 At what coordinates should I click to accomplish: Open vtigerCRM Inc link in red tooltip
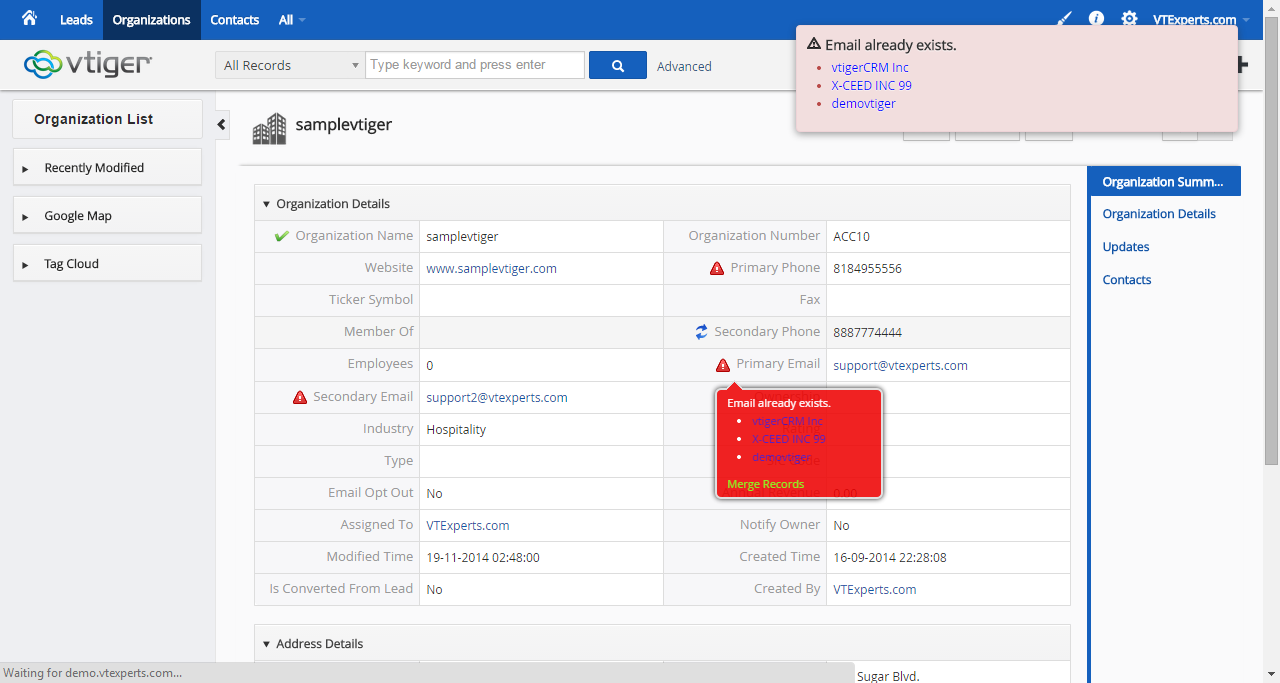(787, 421)
